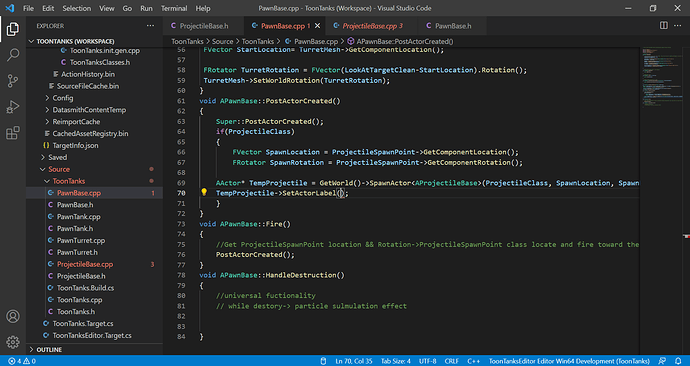Open the Go menu

point(127,8)
